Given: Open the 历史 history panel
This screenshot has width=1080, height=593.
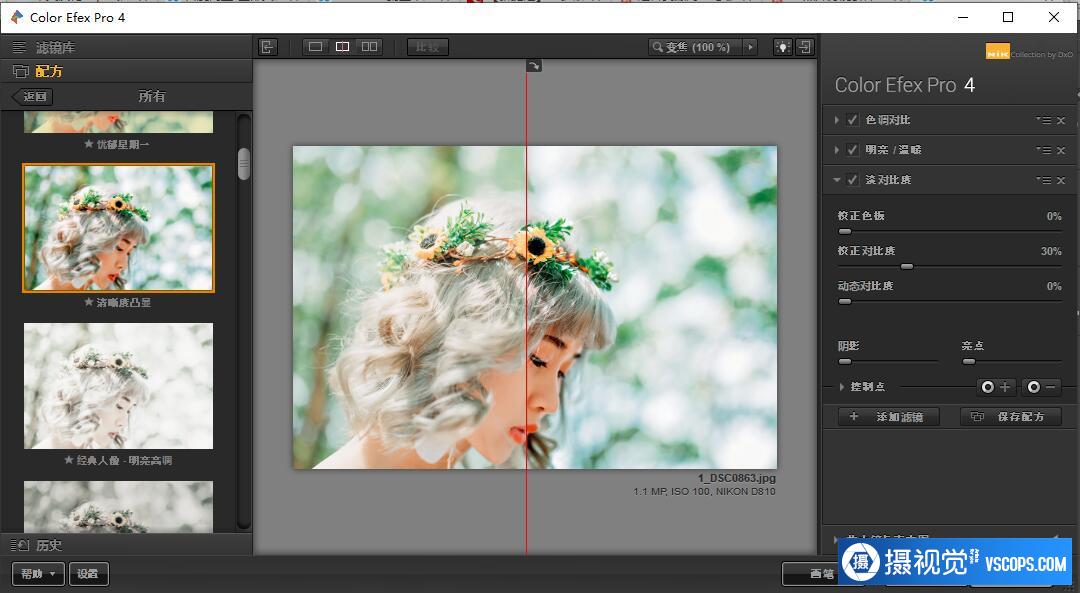Looking at the screenshot, I should 48,545.
